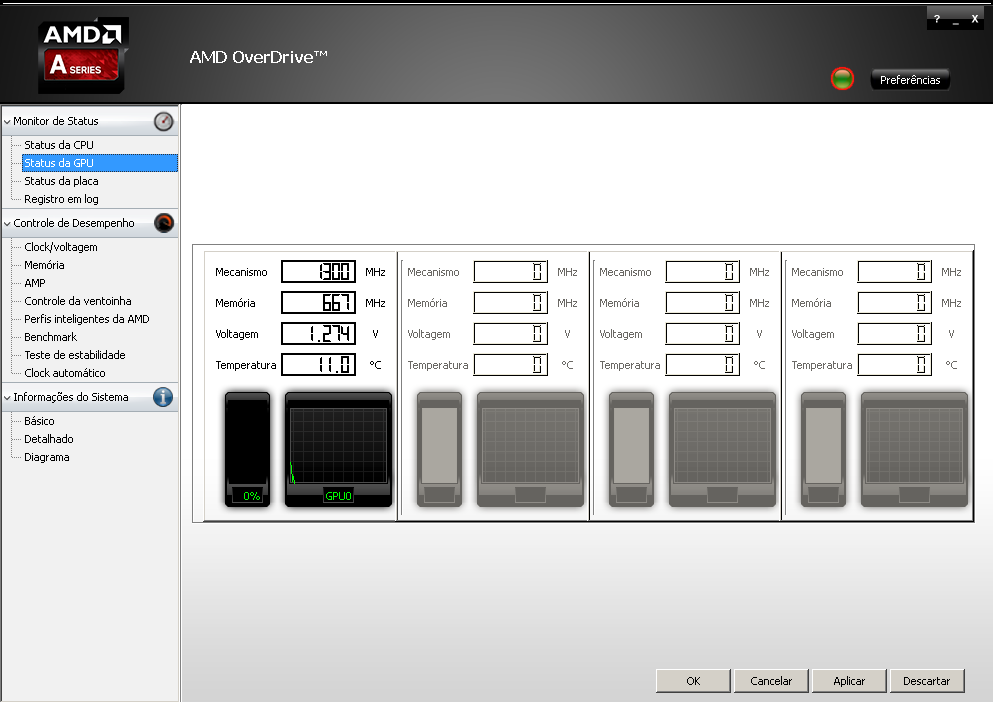
Task: Open Status da placa page
Action: (x=61, y=181)
